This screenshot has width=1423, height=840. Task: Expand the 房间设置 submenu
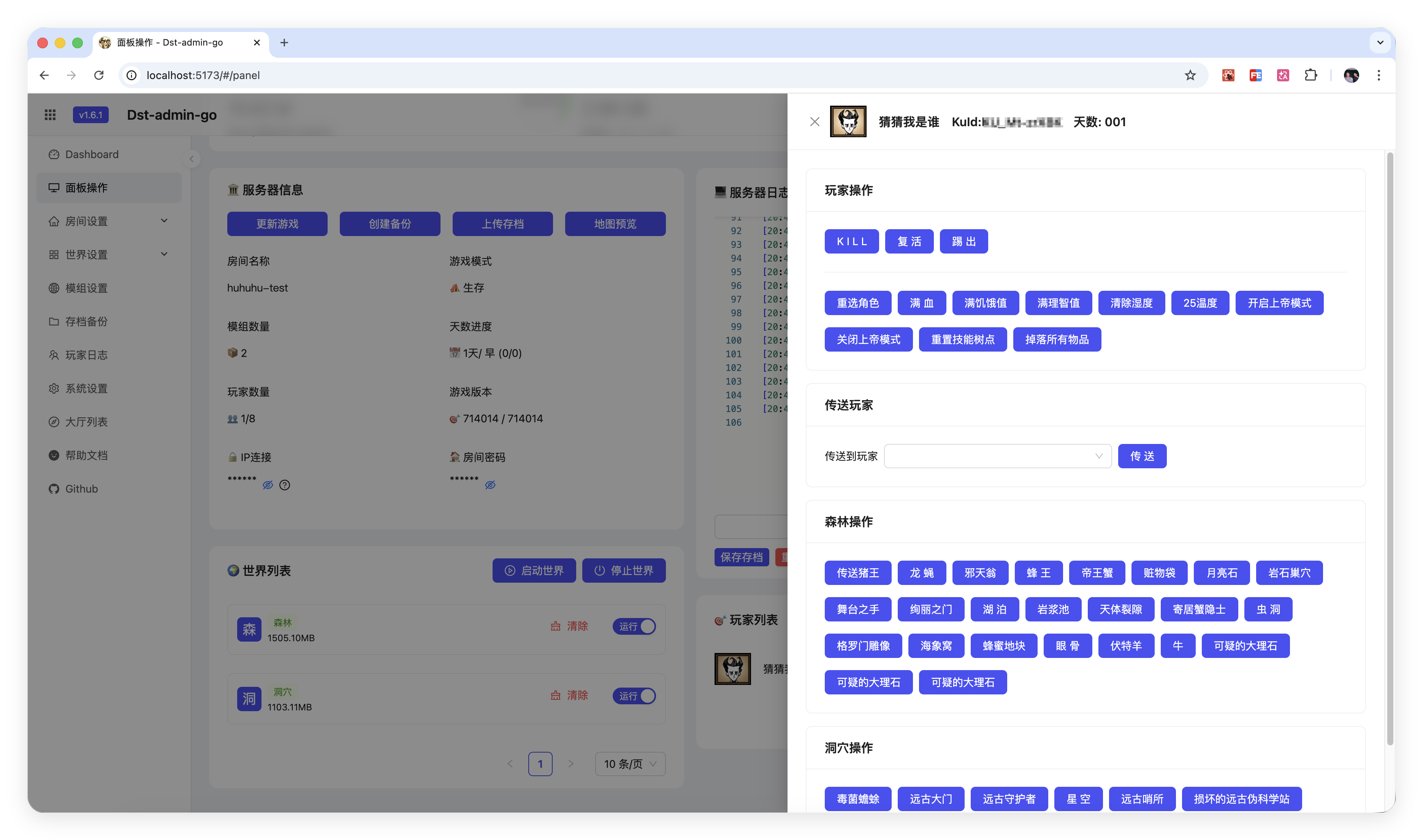tap(109, 221)
